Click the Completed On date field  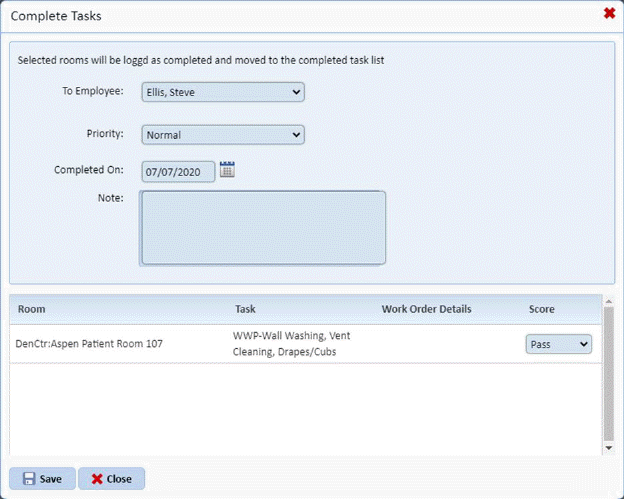coord(177,172)
